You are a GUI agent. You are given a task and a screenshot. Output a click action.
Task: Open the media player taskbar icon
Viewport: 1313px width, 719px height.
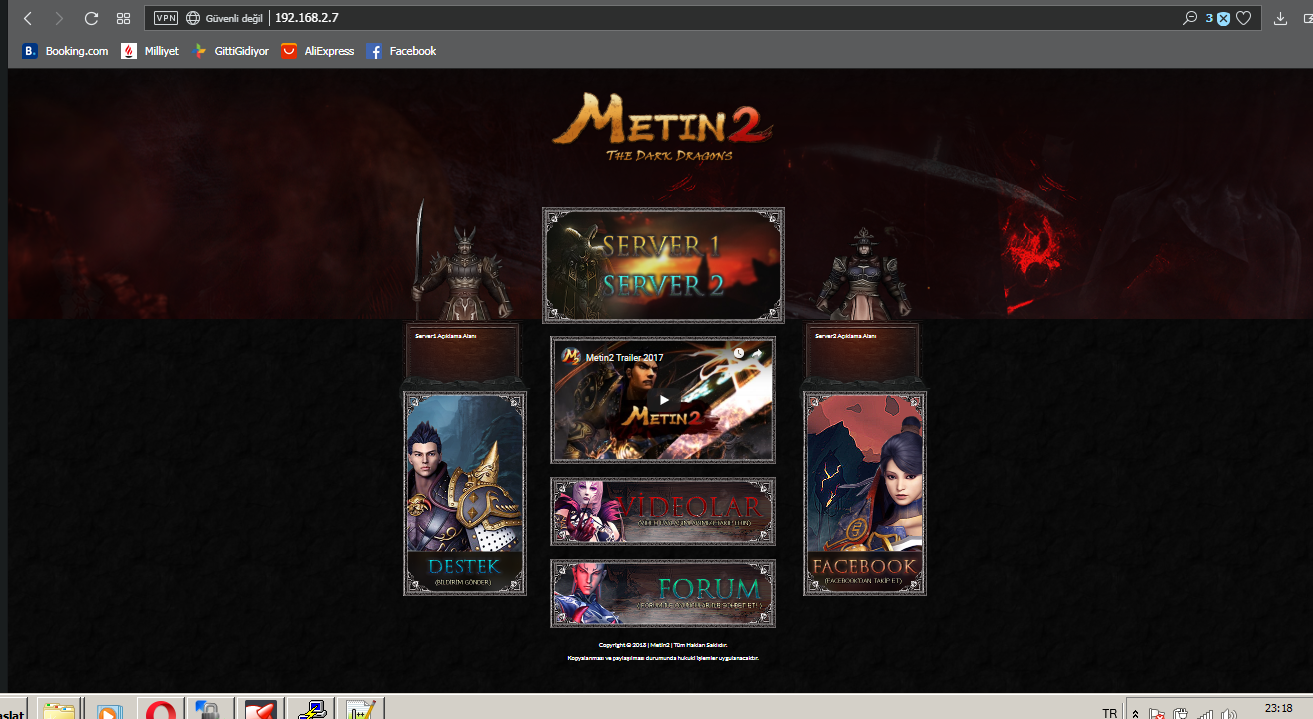click(x=109, y=710)
